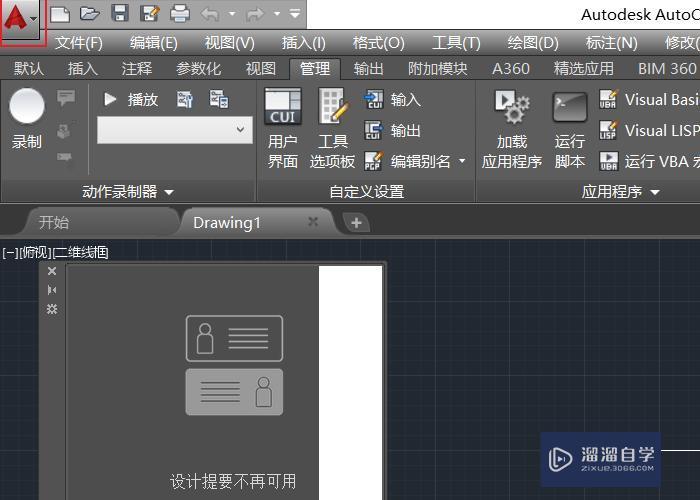Viewport: 700px width, 500px height.
Task: Switch to the BIM 360 ribbon tab
Action: (667, 69)
